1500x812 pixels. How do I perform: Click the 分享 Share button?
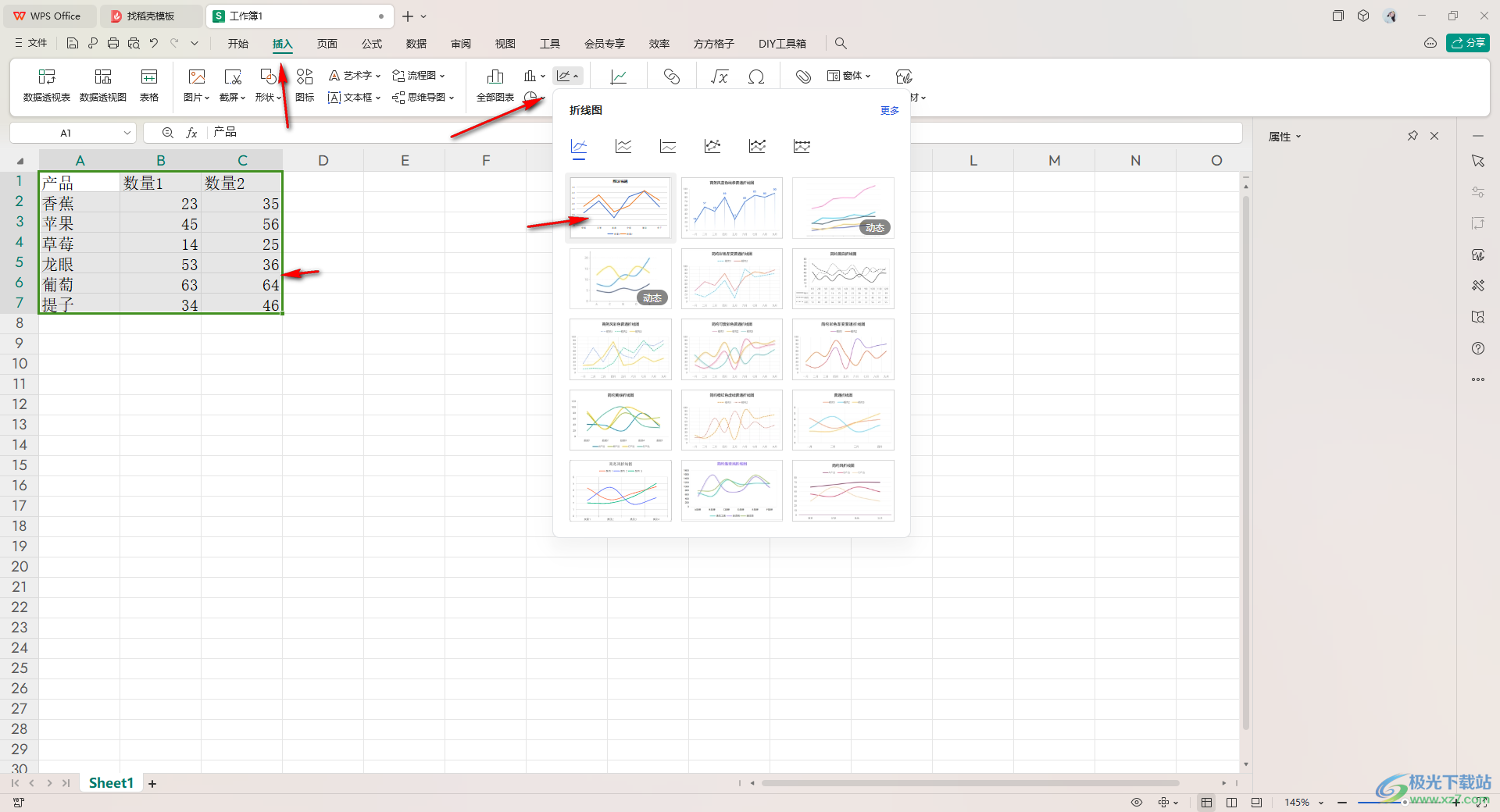(1468, 43)
